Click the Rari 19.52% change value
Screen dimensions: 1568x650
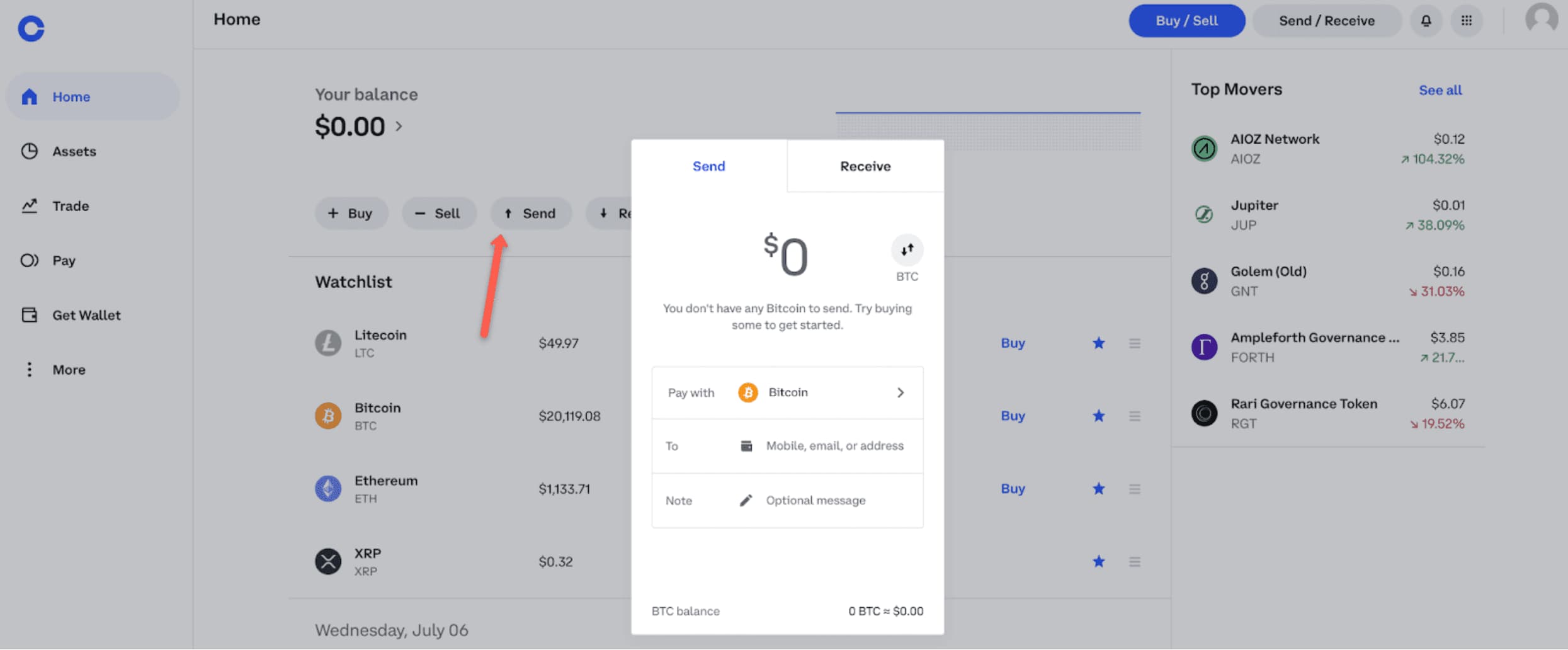(1437, 423)
